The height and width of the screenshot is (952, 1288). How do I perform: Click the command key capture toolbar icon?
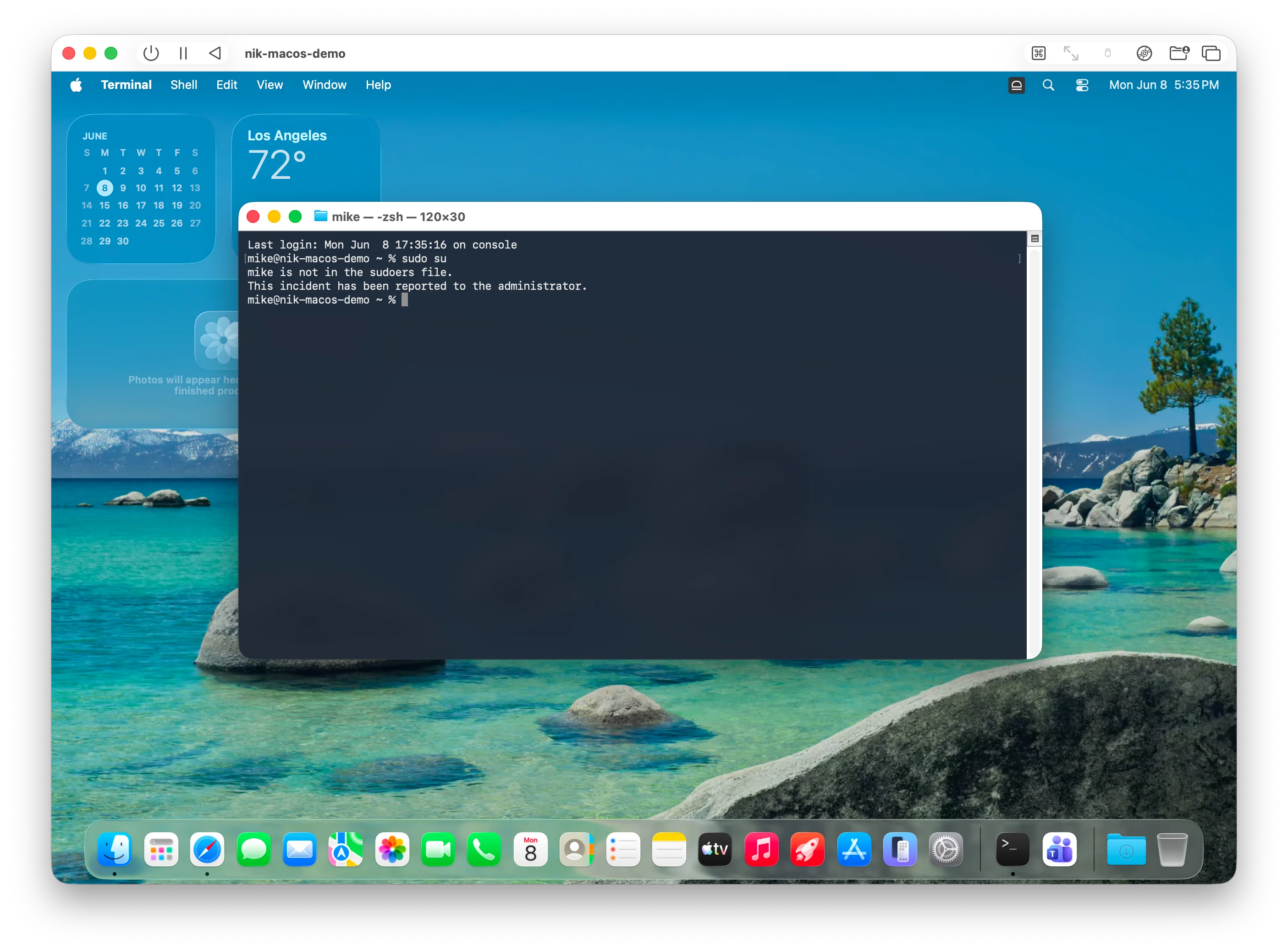[x=1039, y=54]
